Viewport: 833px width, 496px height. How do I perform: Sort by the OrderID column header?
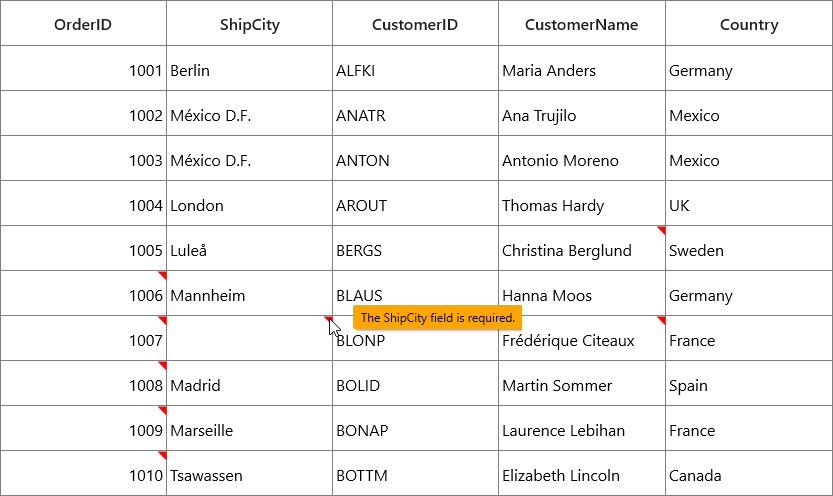pos(83,23)
